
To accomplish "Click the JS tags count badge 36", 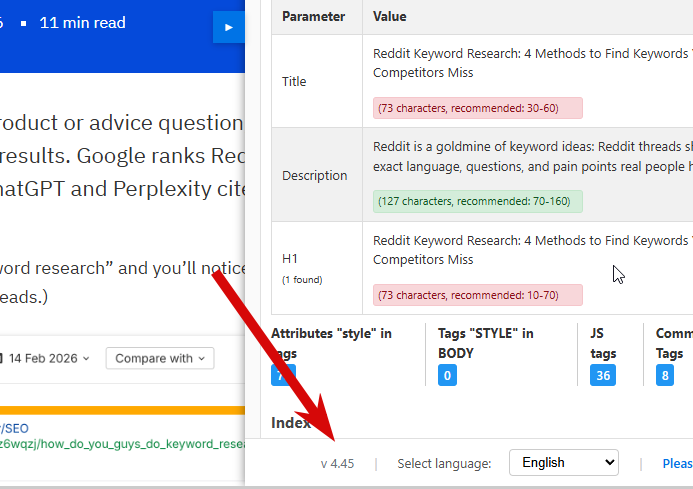I will pos(603,375).
